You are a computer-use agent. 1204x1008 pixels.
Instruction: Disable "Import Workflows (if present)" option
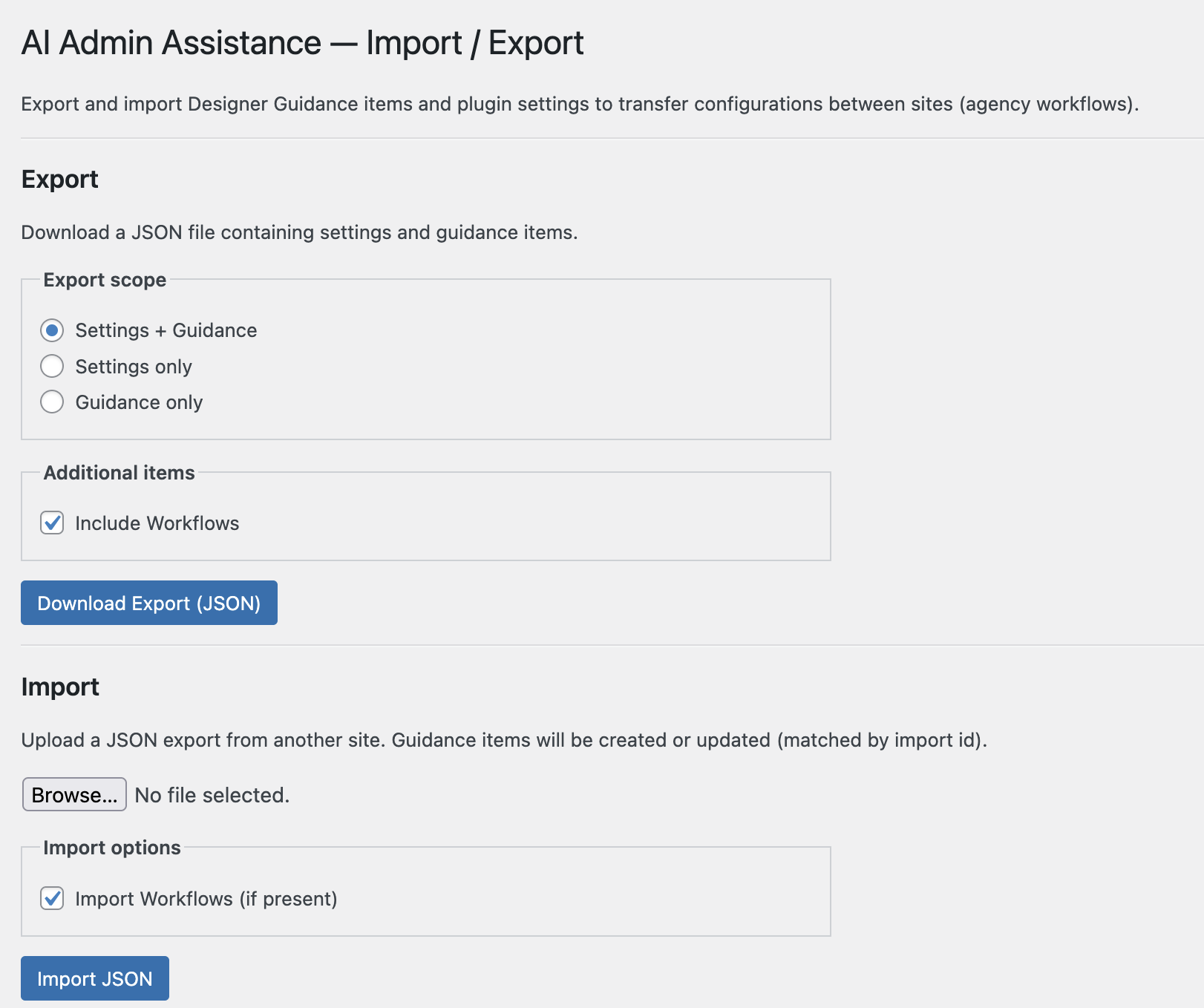point(52,898)
